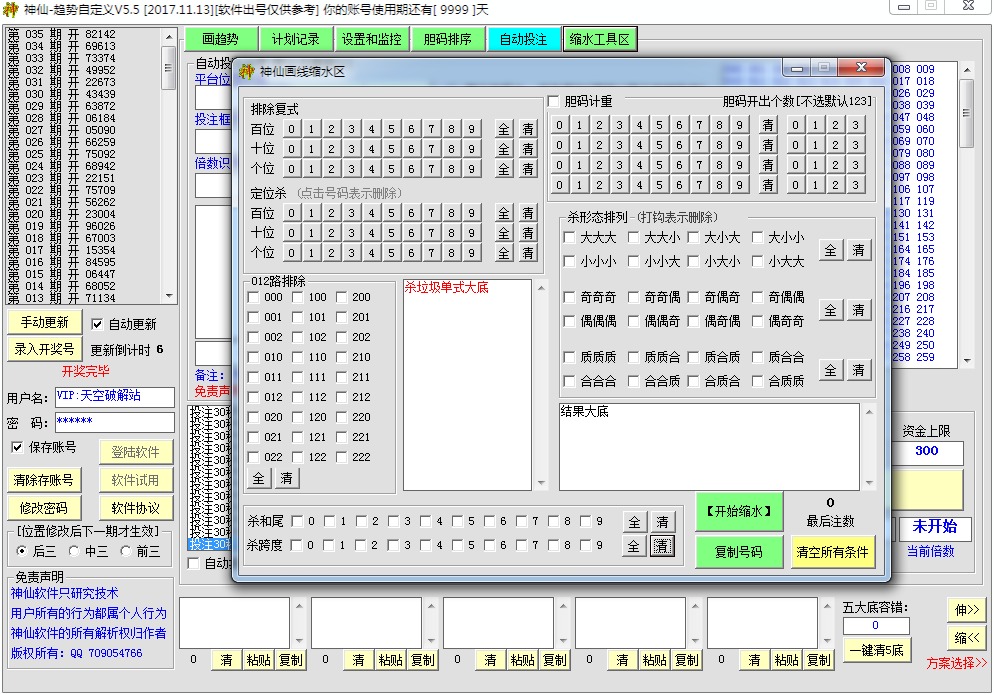Open the 计划记录 tab
994x695 pixels.
coord(295,40)
